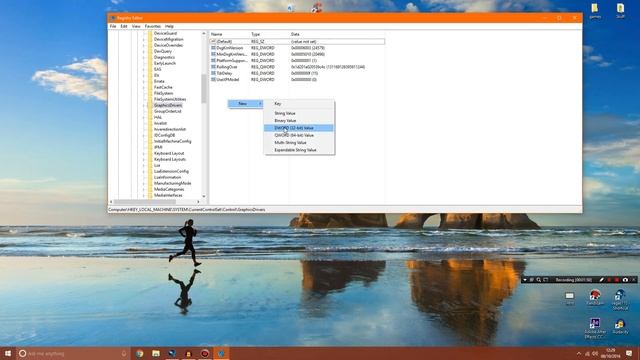640x360 pixels.
Task: Click the MinDxgKrnlVersion value icon
Action: click(x=213, y=54)
